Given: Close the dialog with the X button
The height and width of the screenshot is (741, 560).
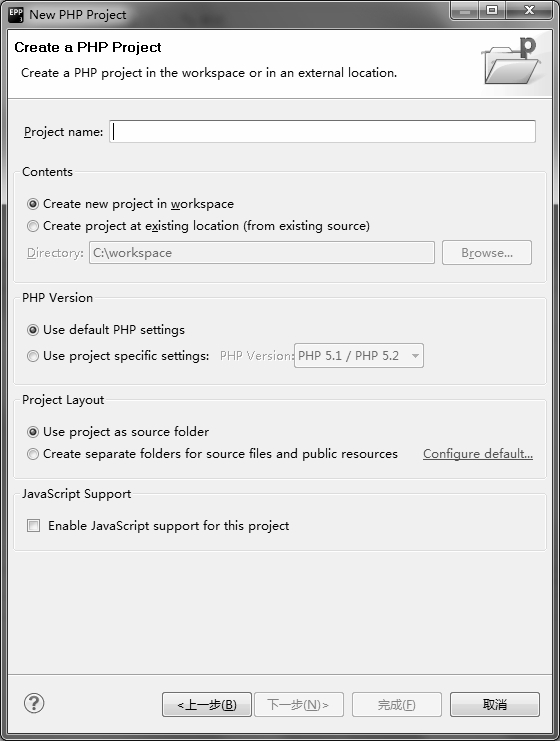Looking at the screenshot, I should point(529,10).
